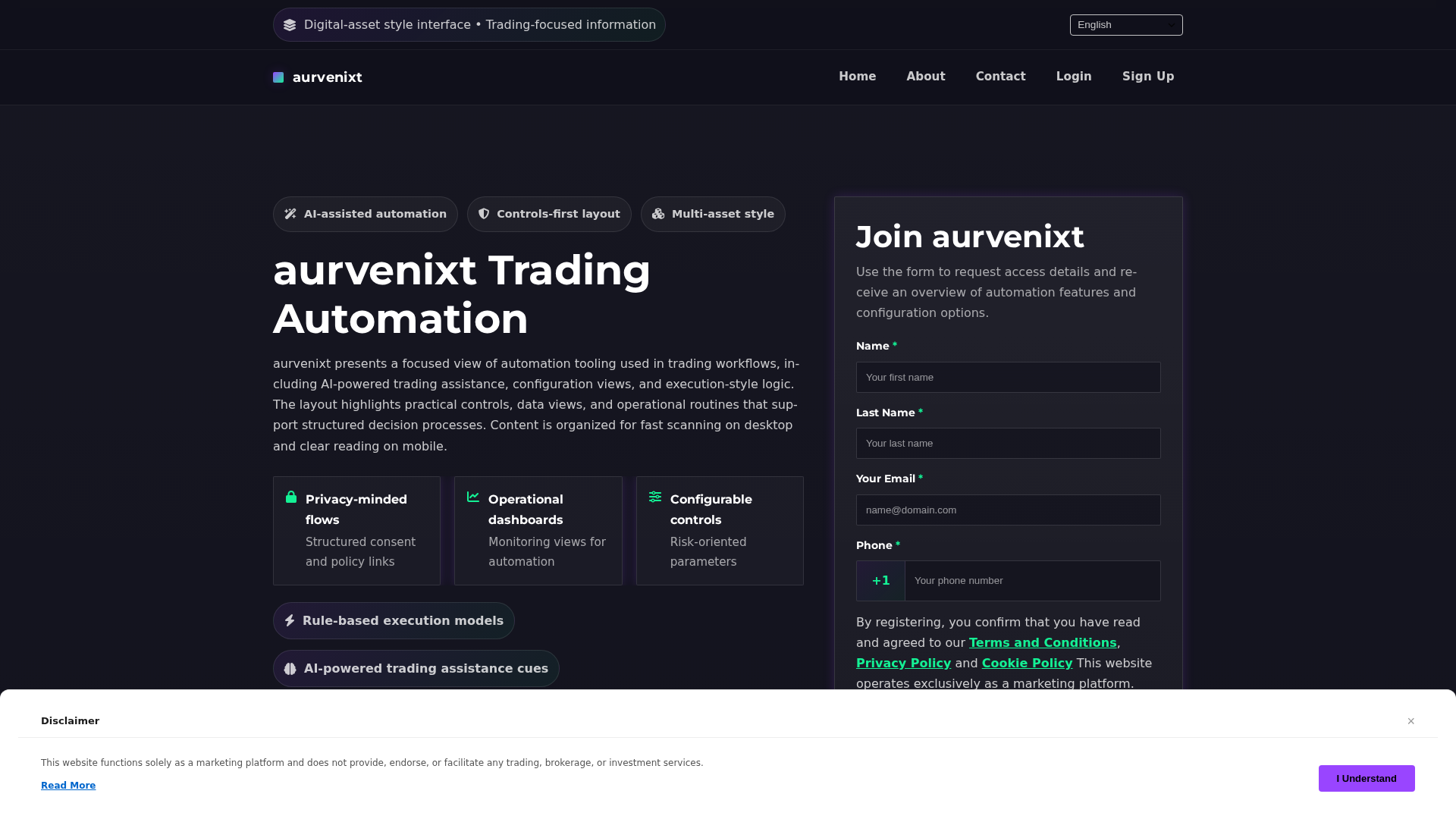Open the Sign Up page

pos(1148,77)
